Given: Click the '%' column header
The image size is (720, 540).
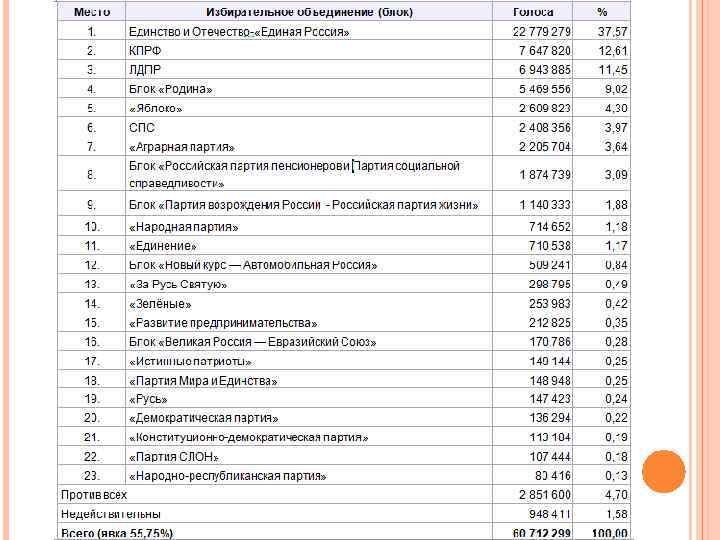Looking at the screenshot, I should tap(602, 12).
